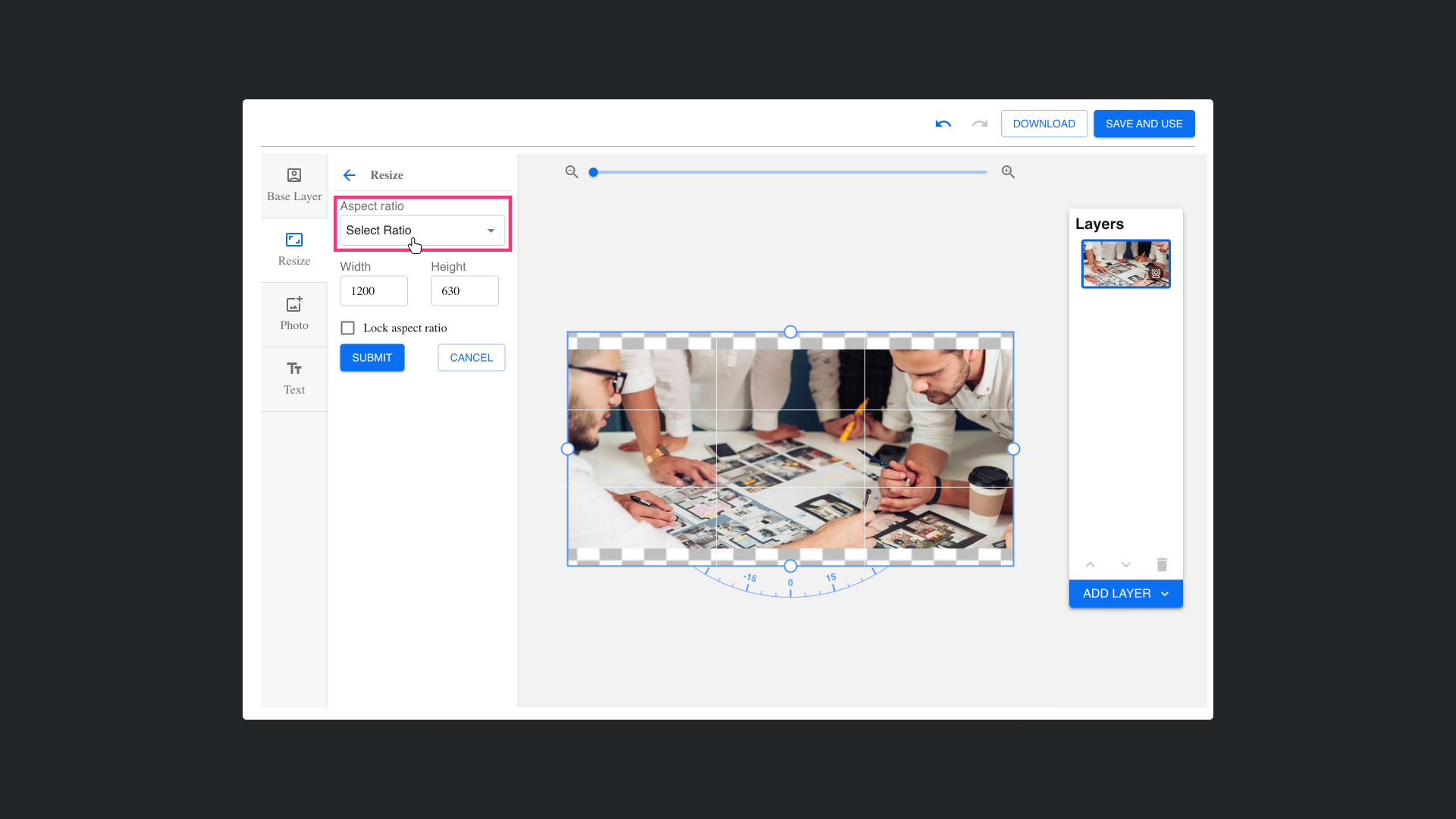Open the Base Layer tab
The image size is (1456, 819).
(294, 185)
